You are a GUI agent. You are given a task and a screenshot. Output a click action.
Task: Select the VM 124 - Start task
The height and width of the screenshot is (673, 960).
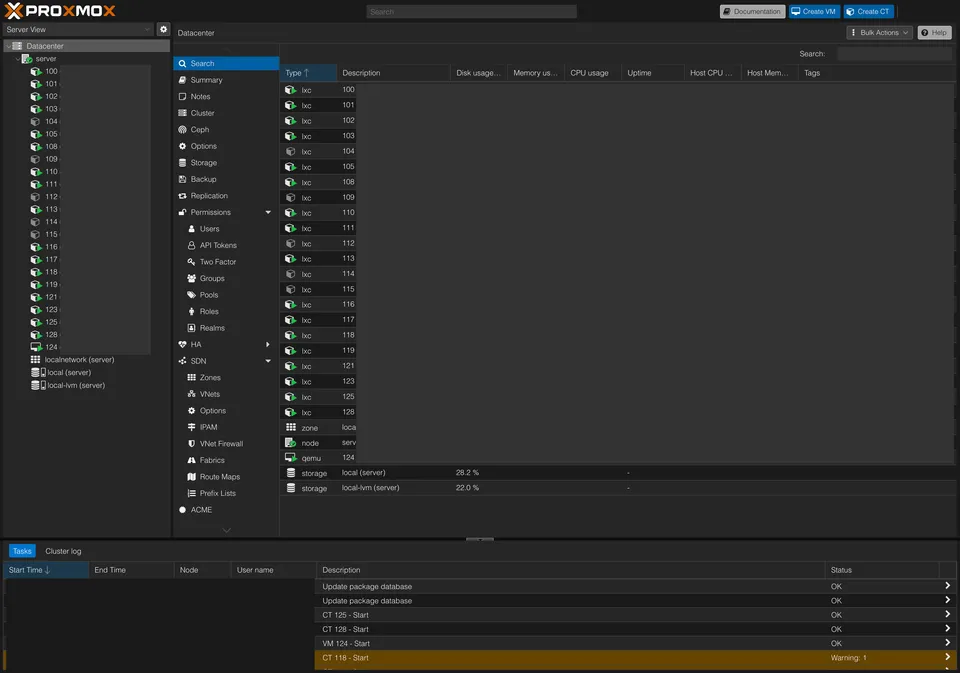(x=634, y=644)
